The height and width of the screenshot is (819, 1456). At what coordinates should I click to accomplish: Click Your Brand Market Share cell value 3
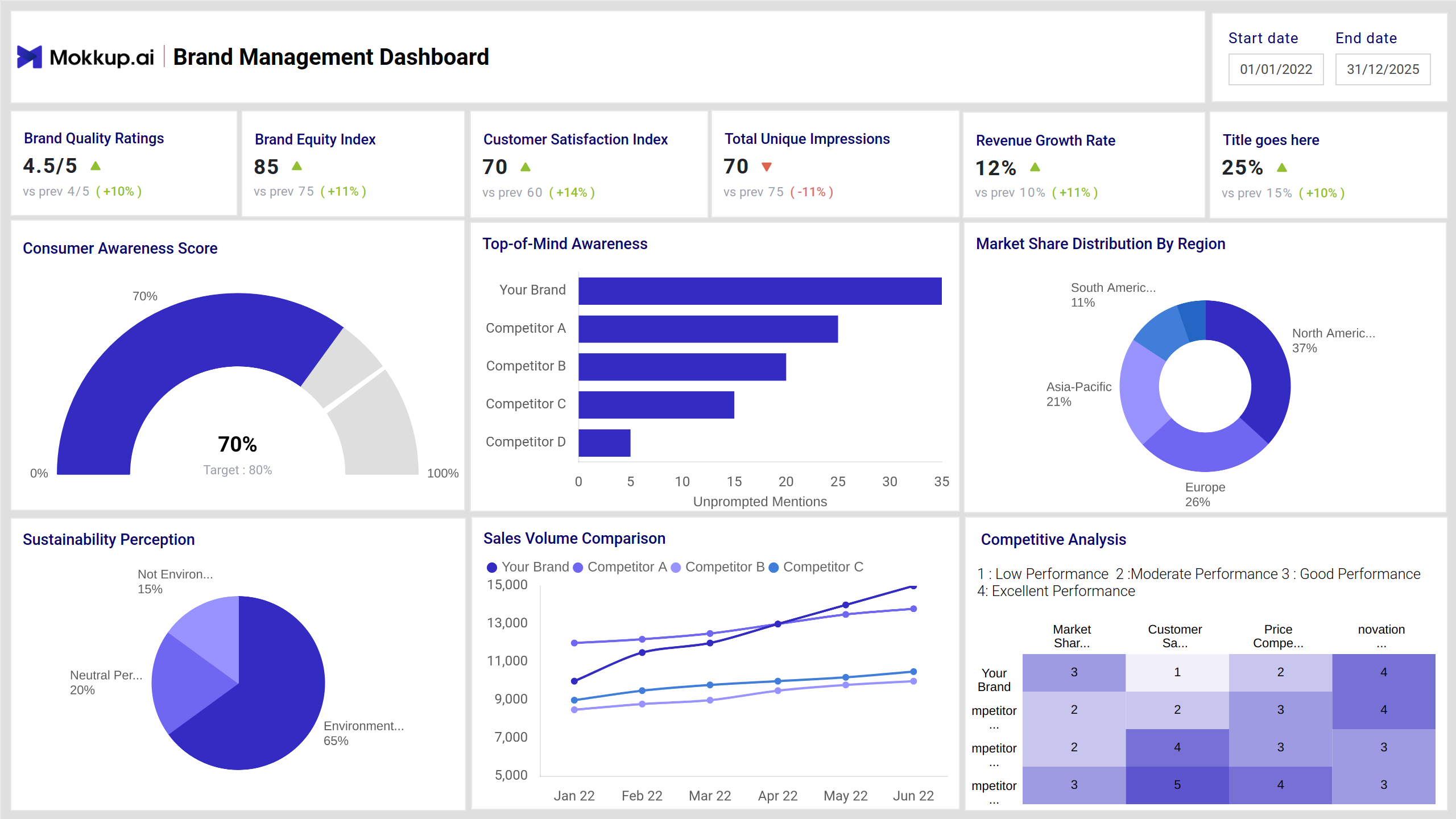coord(1074,672)
